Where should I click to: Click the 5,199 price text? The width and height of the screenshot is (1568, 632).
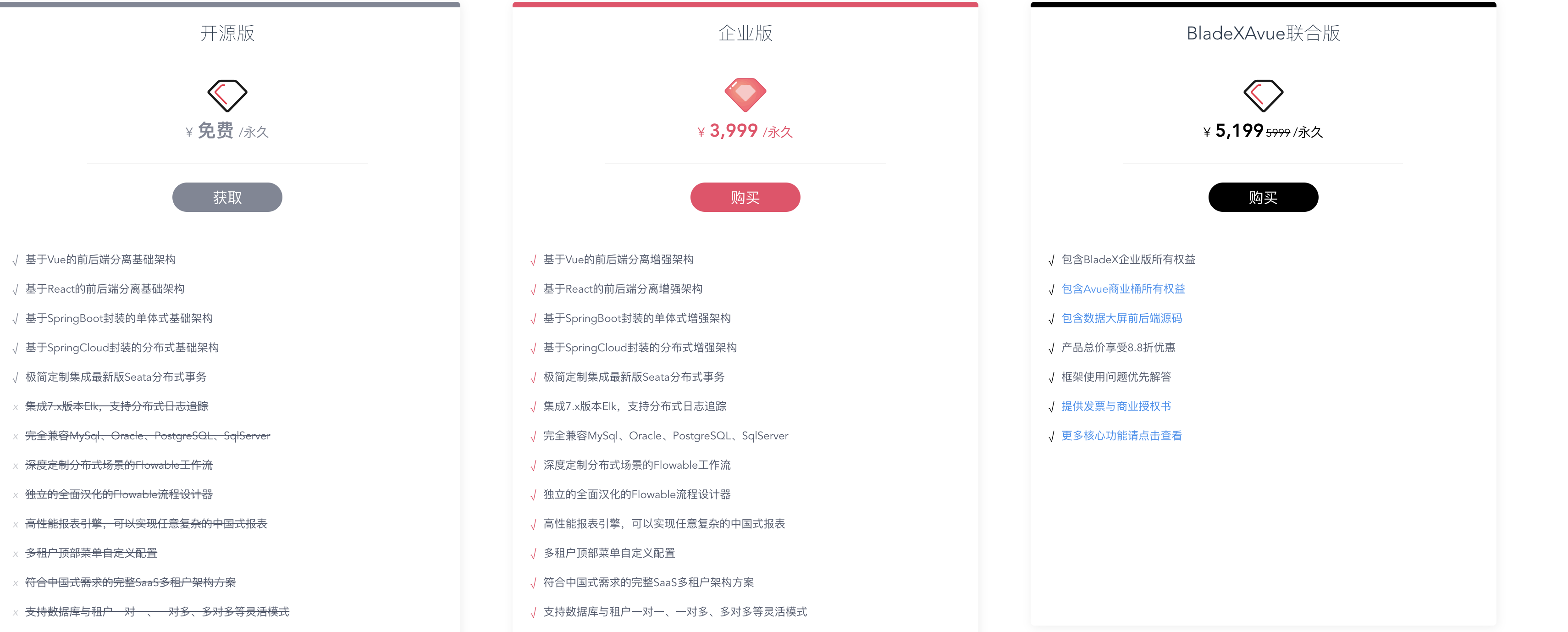[x=1239, y=130]
